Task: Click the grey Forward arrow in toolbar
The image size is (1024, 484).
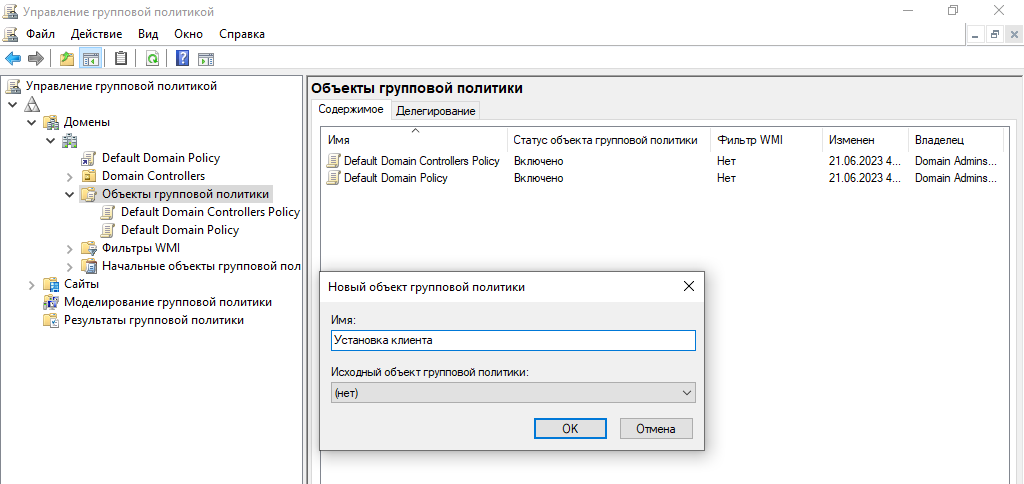Action: click(35, 59)
